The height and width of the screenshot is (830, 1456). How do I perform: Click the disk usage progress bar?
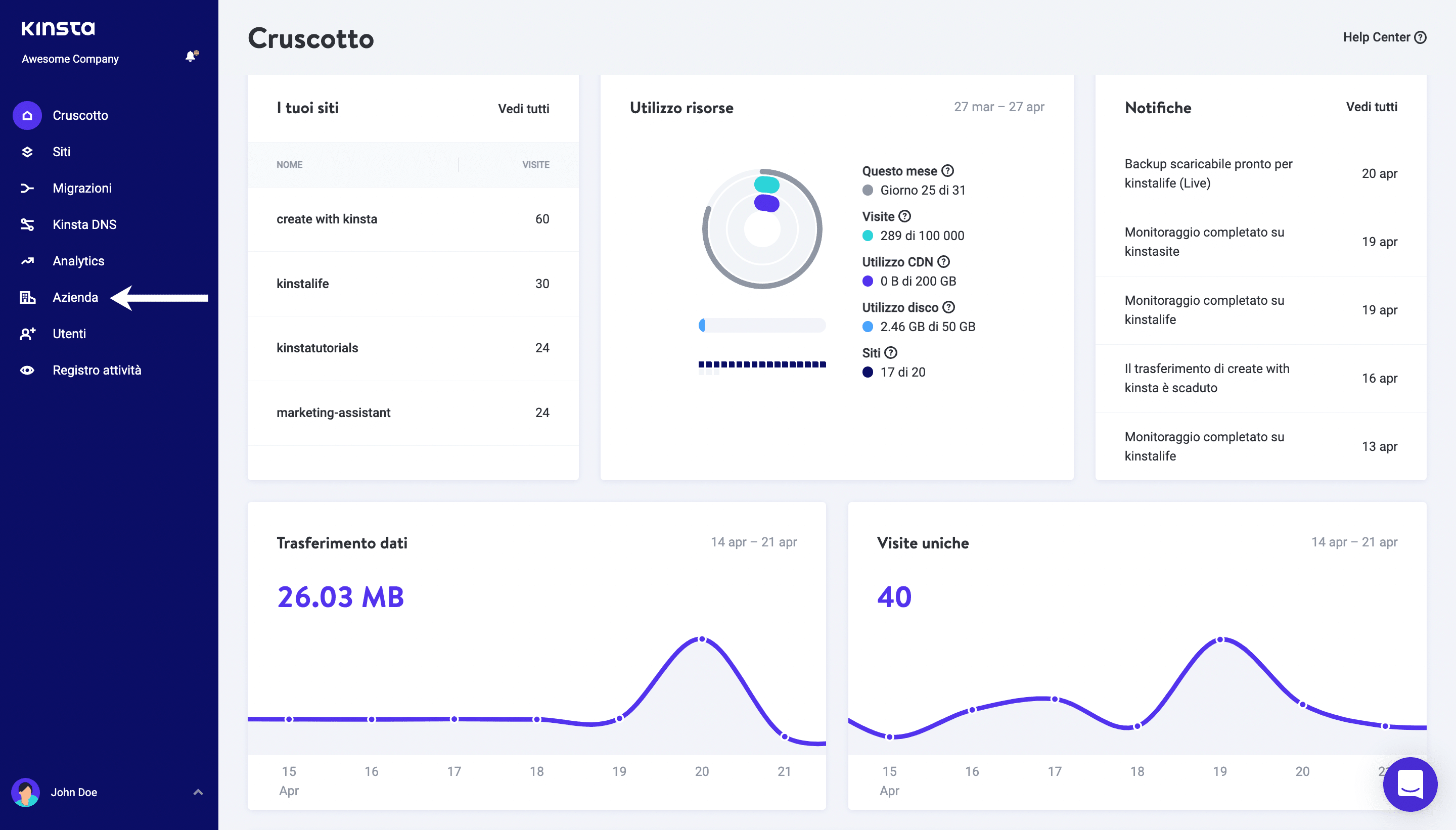(x=762, y=326)
